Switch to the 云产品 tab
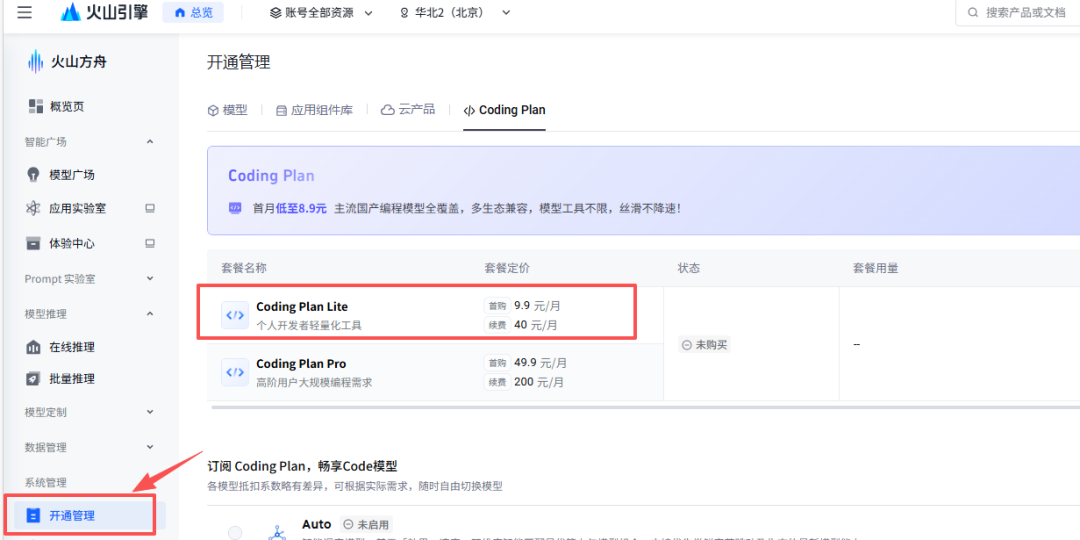Image resolution: width=1080 pixels, height=540 pixels. pyautogui.click(x=408, y=110)
